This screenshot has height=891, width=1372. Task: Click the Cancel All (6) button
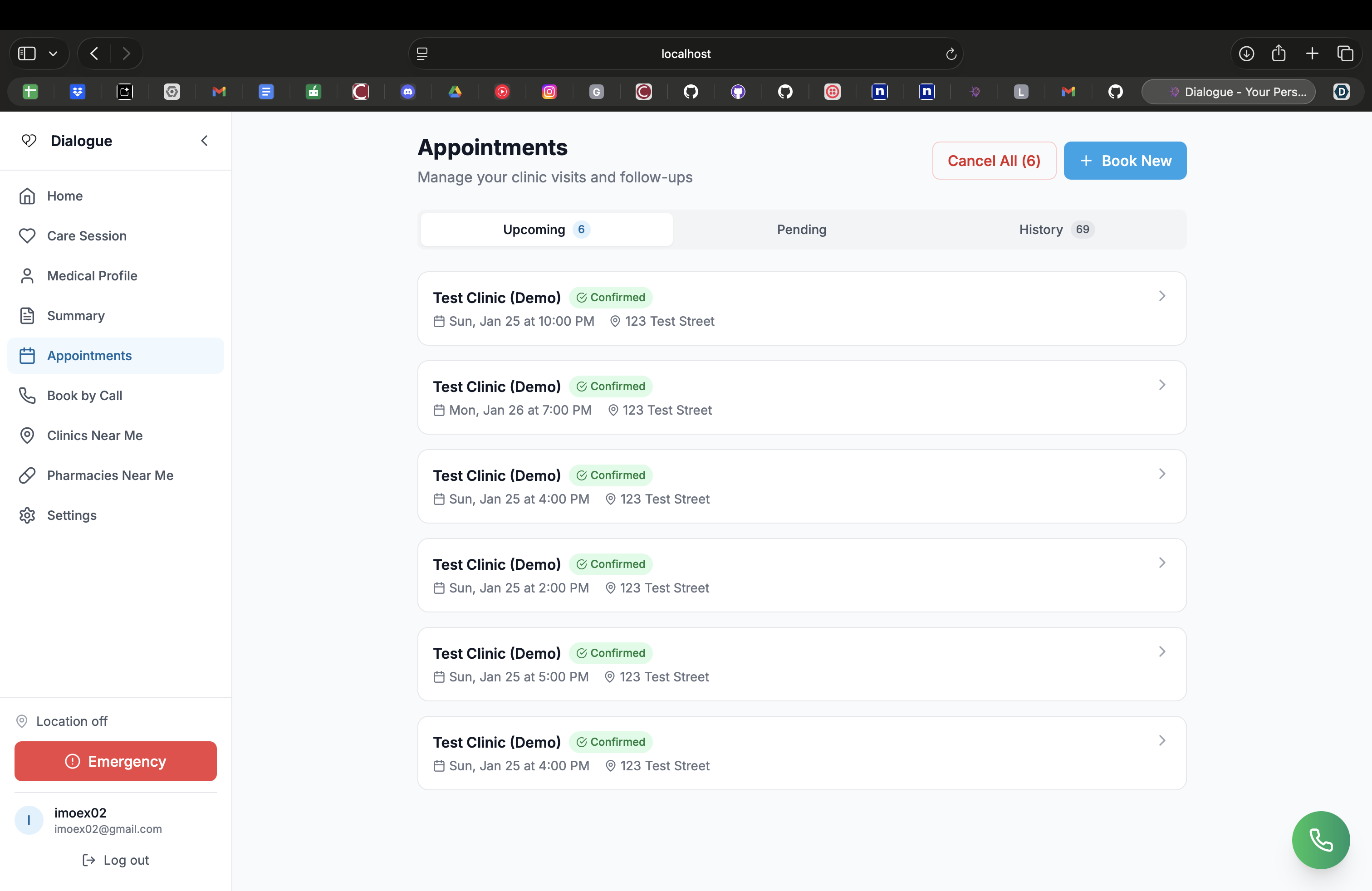(x=993, y=161)
